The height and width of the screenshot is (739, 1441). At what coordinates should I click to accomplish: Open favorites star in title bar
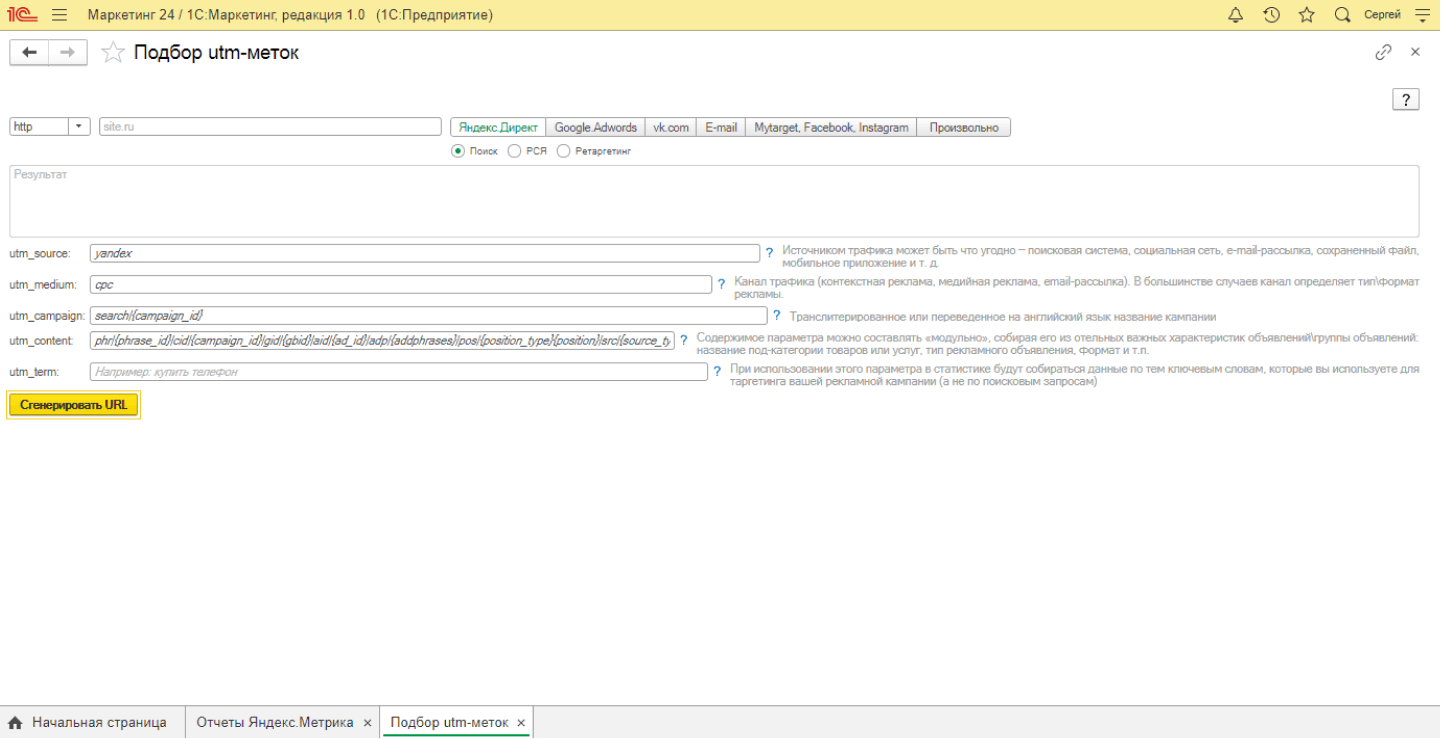[1306, 15]
